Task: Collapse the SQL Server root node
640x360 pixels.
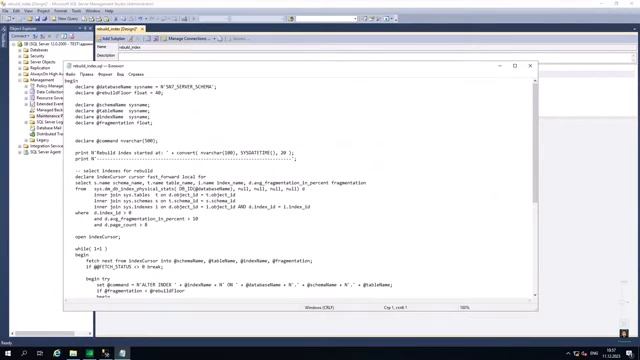Action: click(x=13, y=44)
